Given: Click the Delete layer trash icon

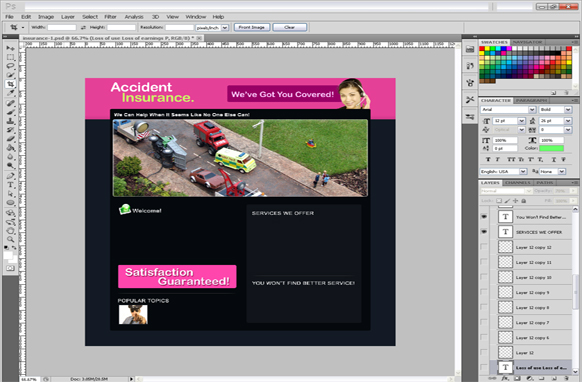Looking at the screenshot, I should pyautogui.click(x=566, y=378).
